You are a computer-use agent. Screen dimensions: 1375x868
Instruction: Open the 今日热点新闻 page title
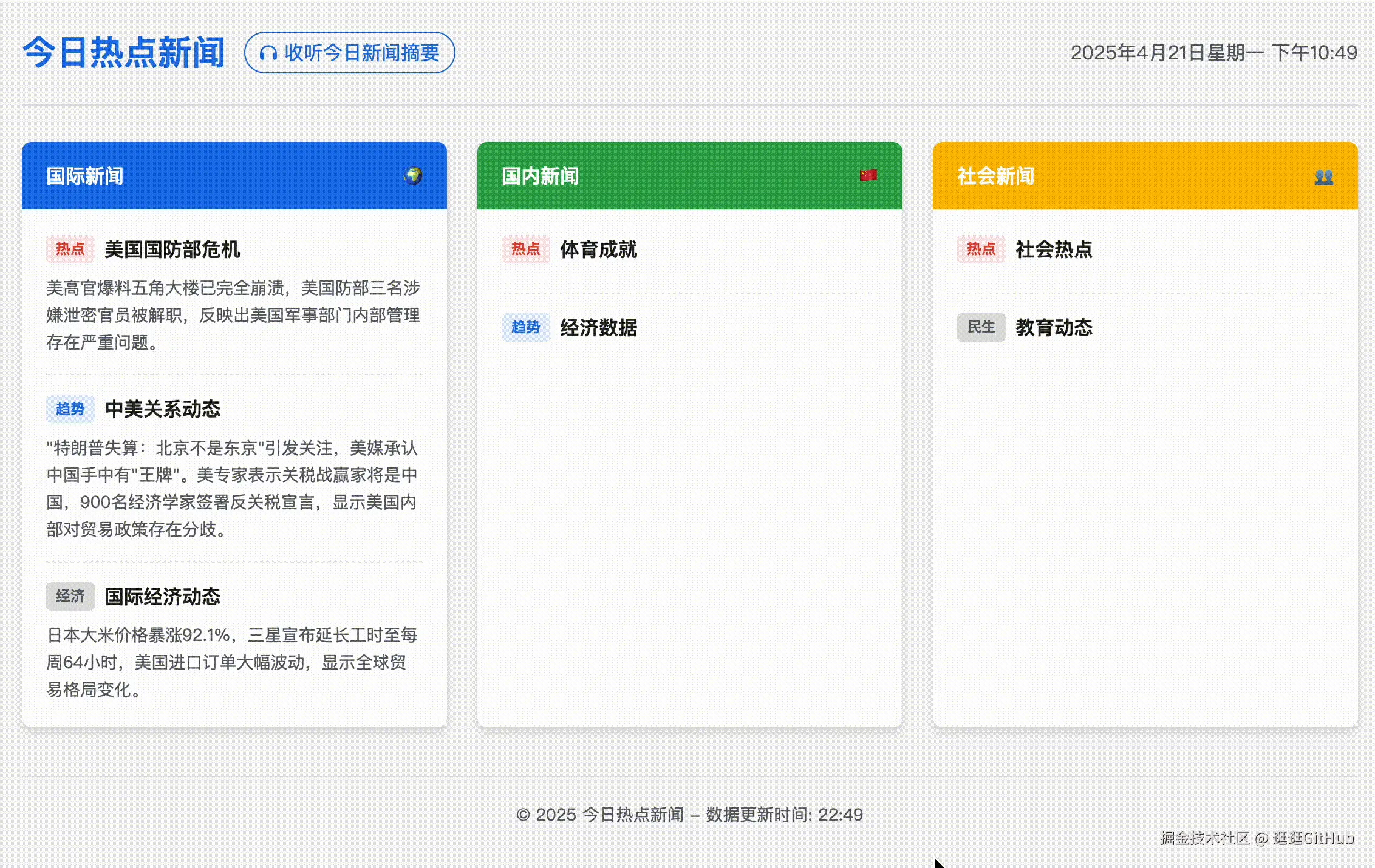click(124, 53)
